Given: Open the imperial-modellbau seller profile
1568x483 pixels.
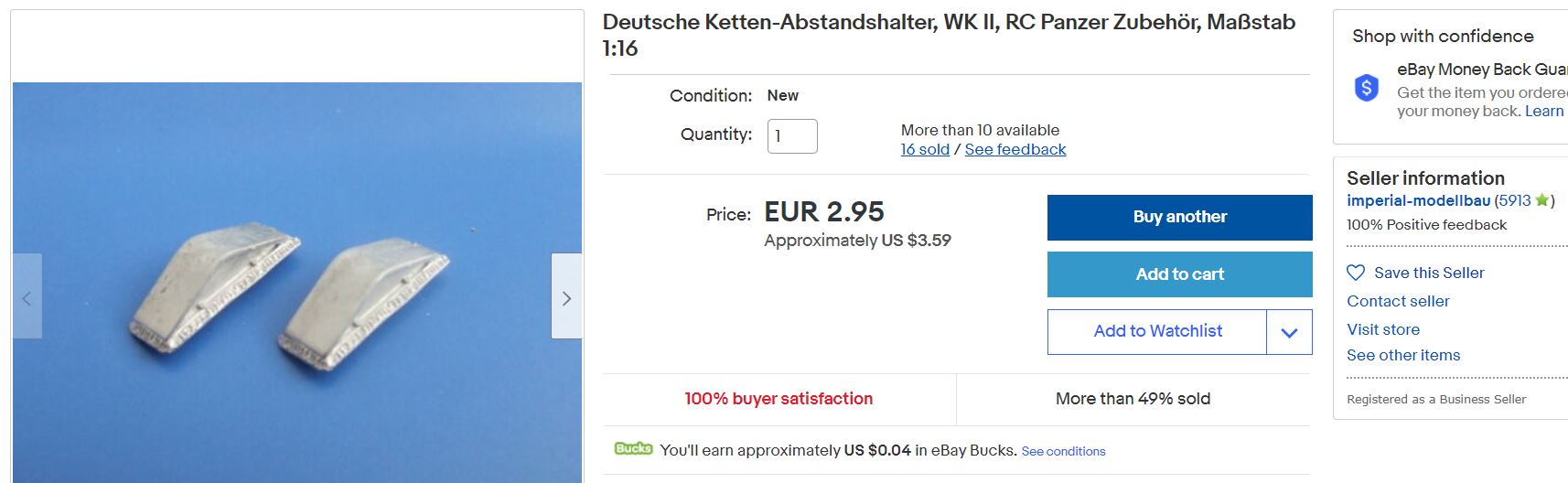Looking at the screenshot, I should tap(1418, 200).
